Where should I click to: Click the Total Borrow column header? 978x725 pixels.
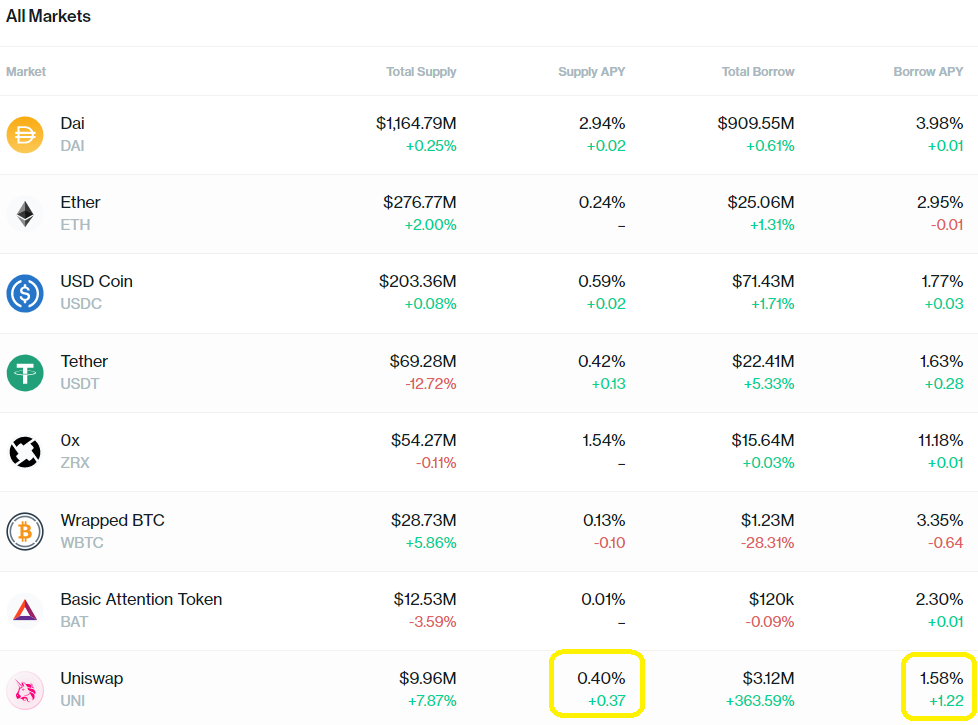click(758, 72)
